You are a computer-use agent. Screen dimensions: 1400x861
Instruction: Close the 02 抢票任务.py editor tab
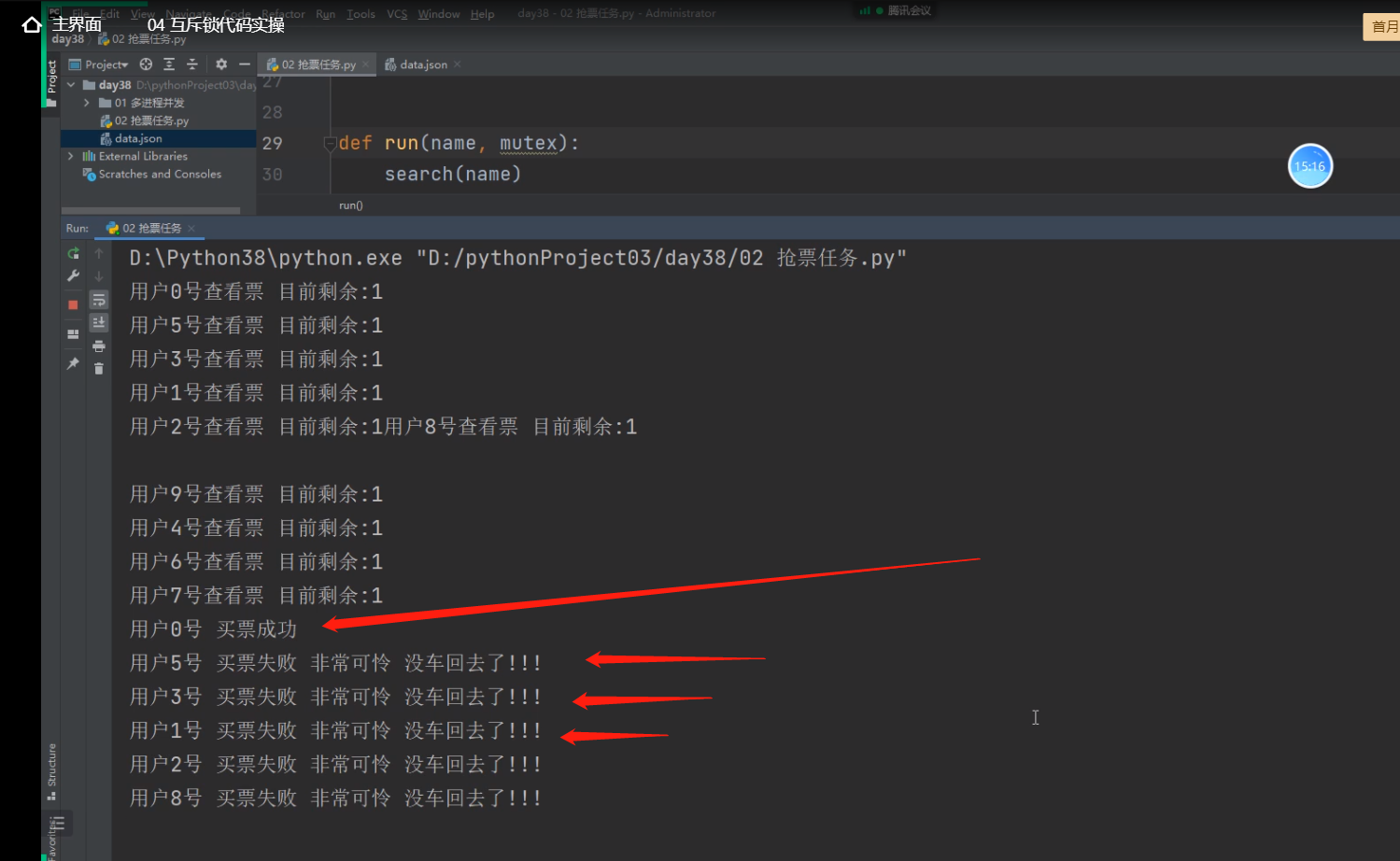tap(365, 64)
